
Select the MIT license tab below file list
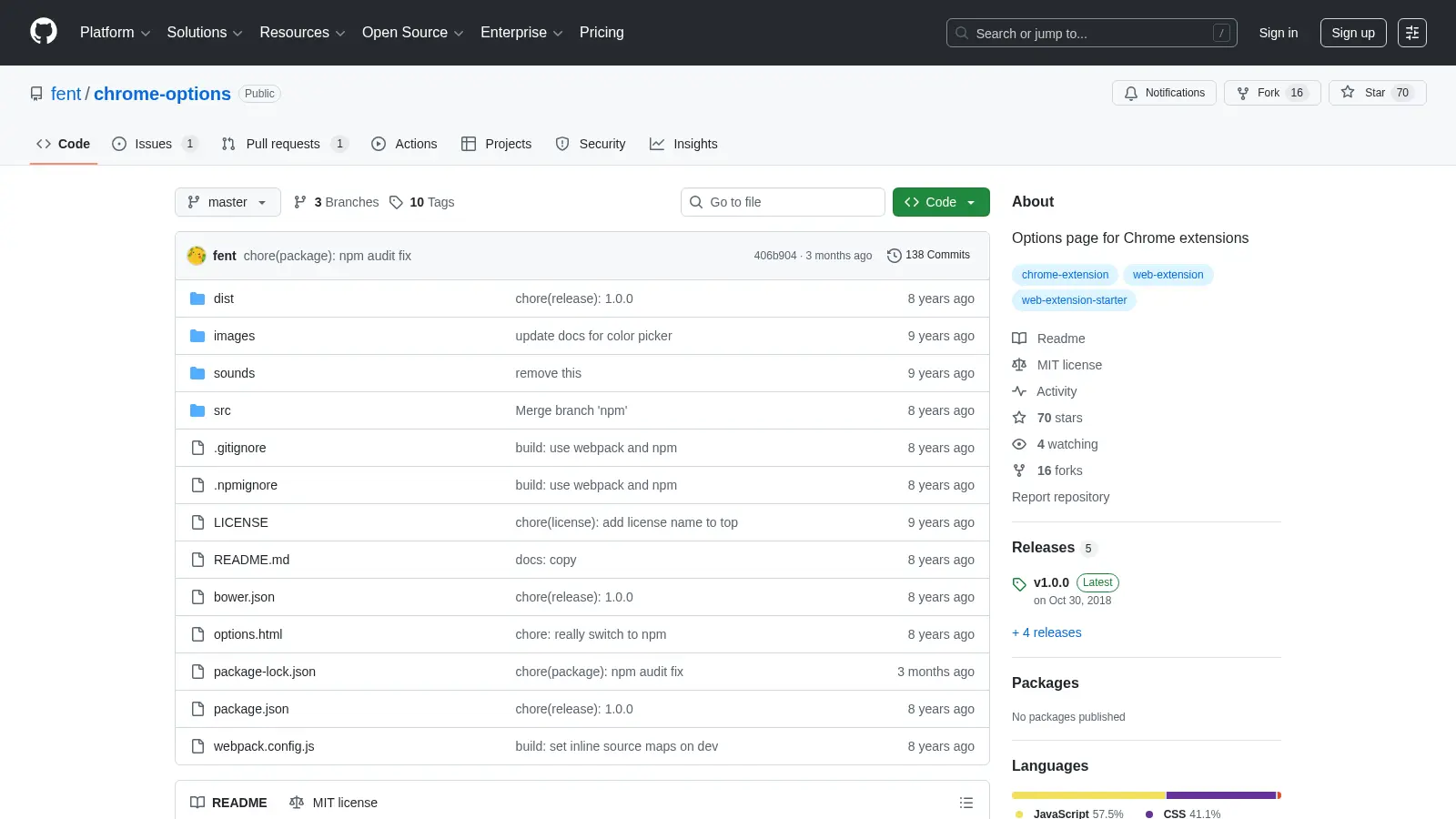coord(333,803)
